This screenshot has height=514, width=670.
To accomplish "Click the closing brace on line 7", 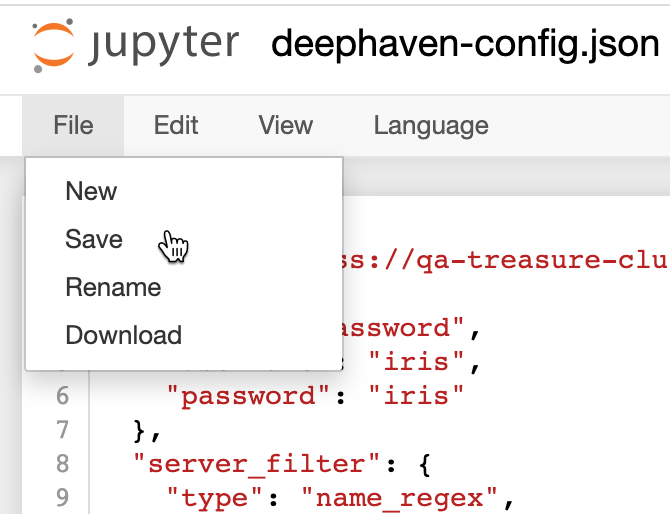I will point(141,430).
